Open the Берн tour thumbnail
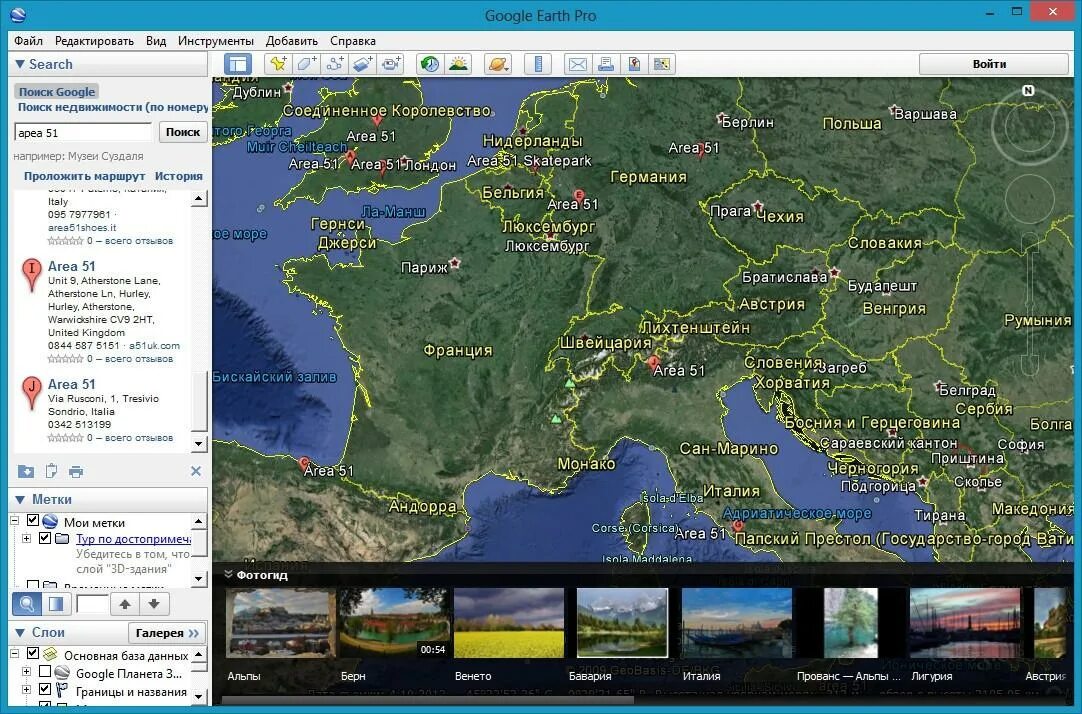Image resolution: width=1082 pixels, height=714 pixels. point(394,622)
